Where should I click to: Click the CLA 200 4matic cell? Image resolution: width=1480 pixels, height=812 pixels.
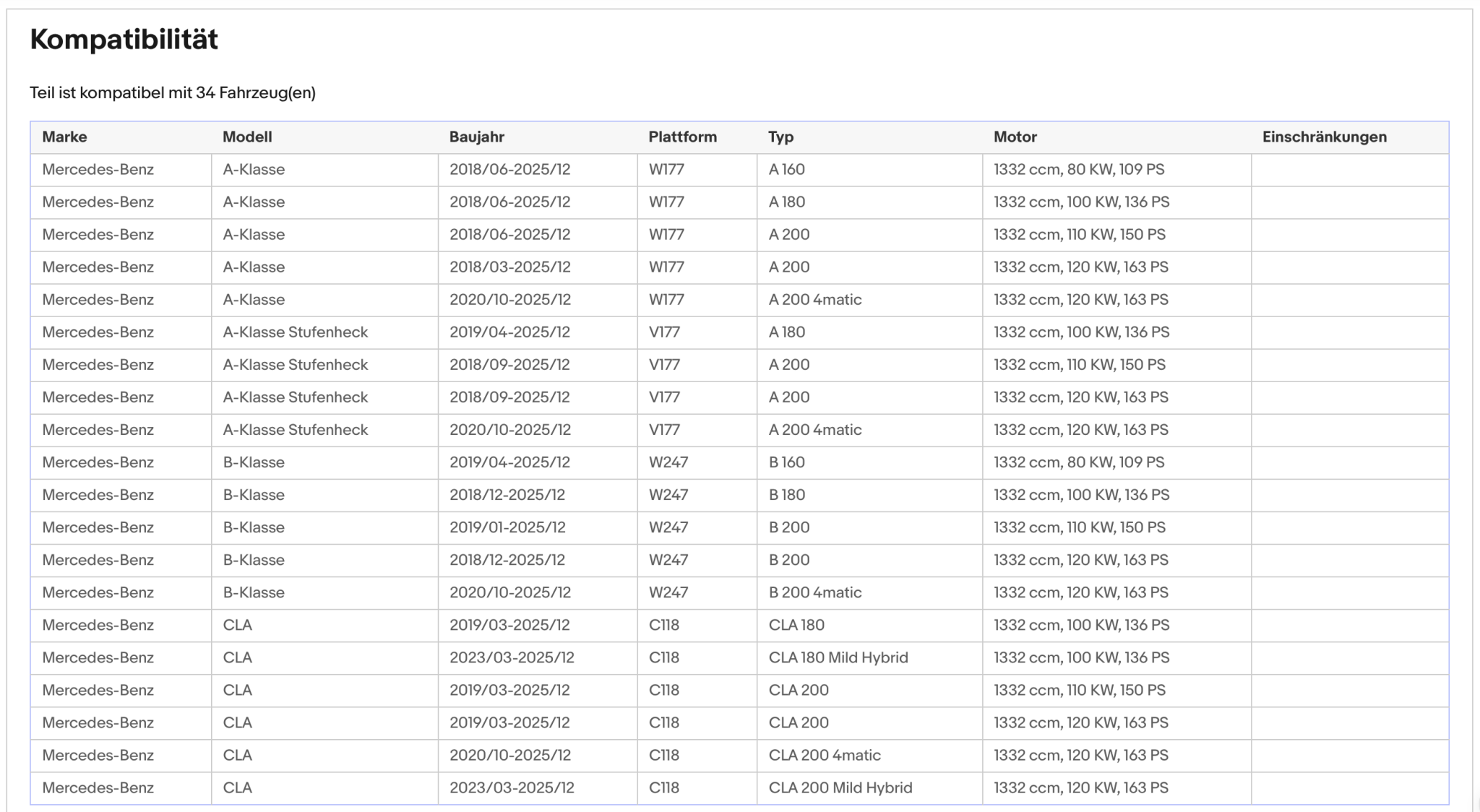(869, 755)
